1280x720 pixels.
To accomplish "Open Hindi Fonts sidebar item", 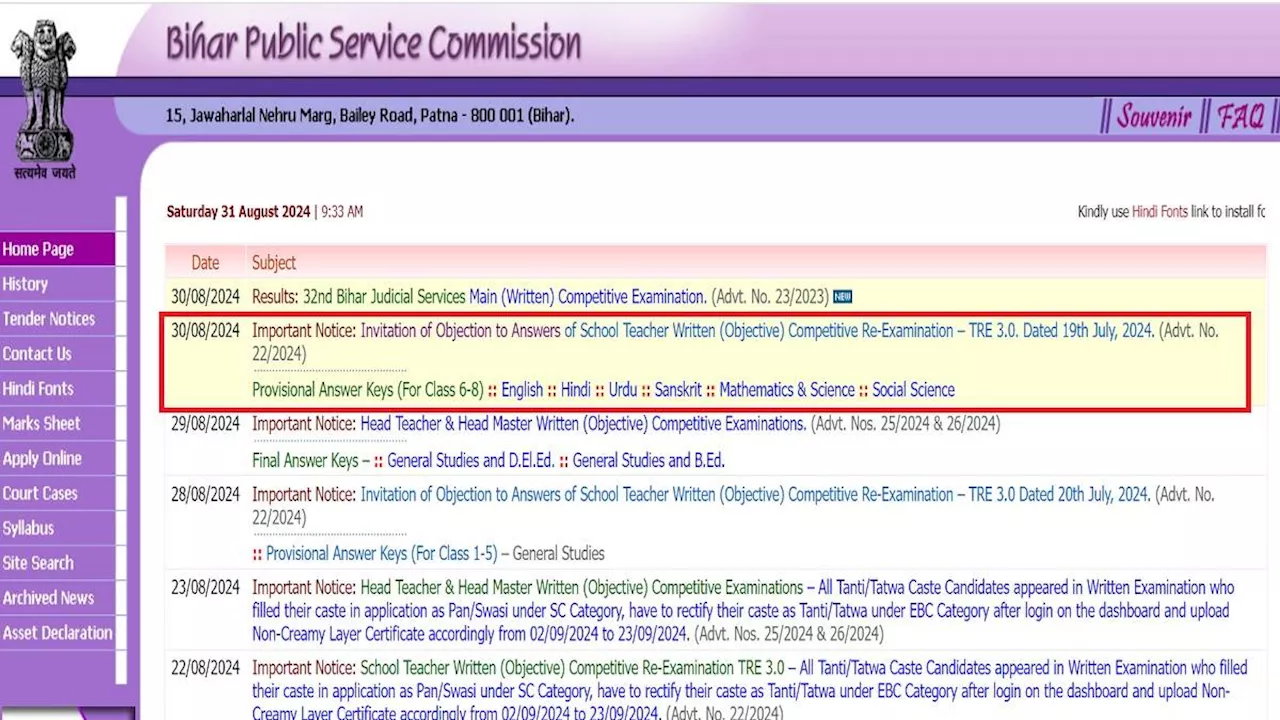I will [x=57, y=389].
